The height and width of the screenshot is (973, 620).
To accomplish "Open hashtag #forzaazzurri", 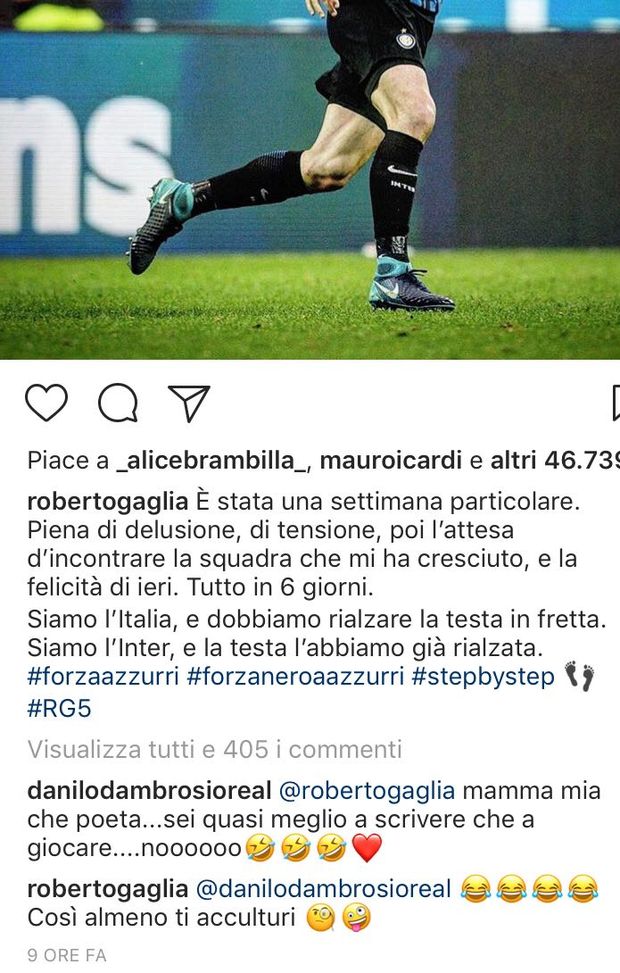I will tap(104, 676).
